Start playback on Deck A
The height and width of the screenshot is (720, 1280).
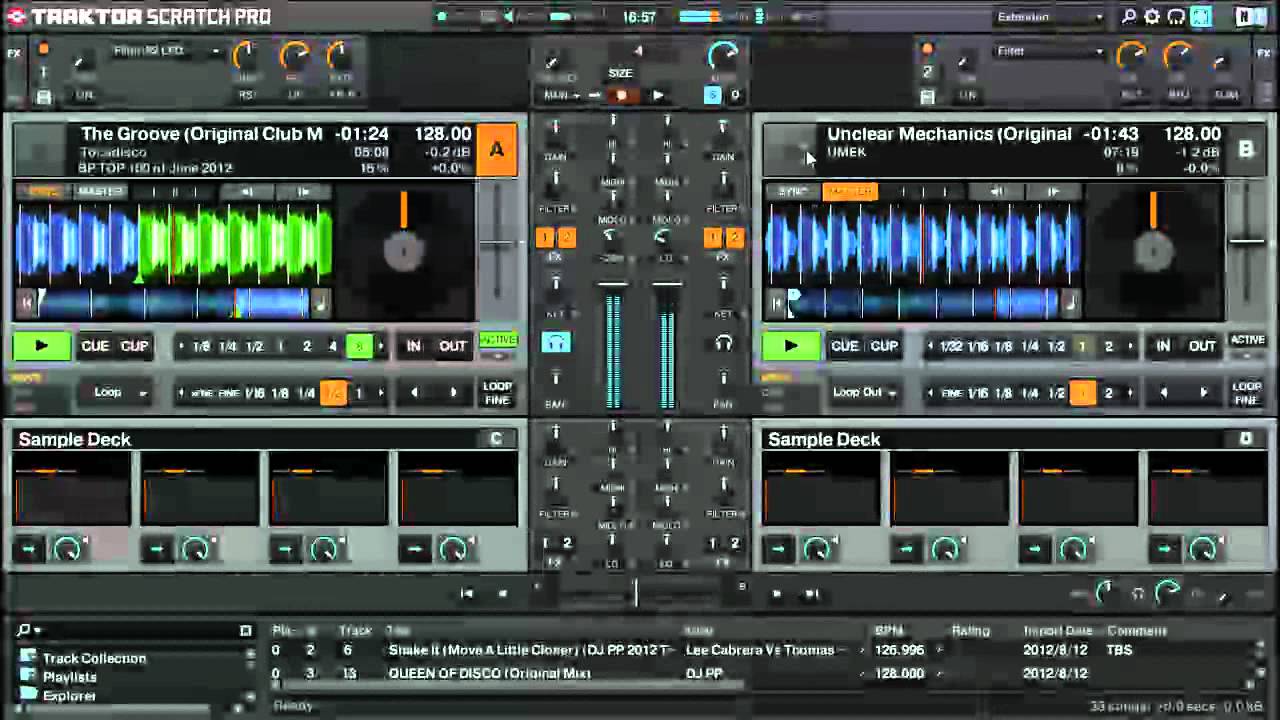(x=41, y=346)
